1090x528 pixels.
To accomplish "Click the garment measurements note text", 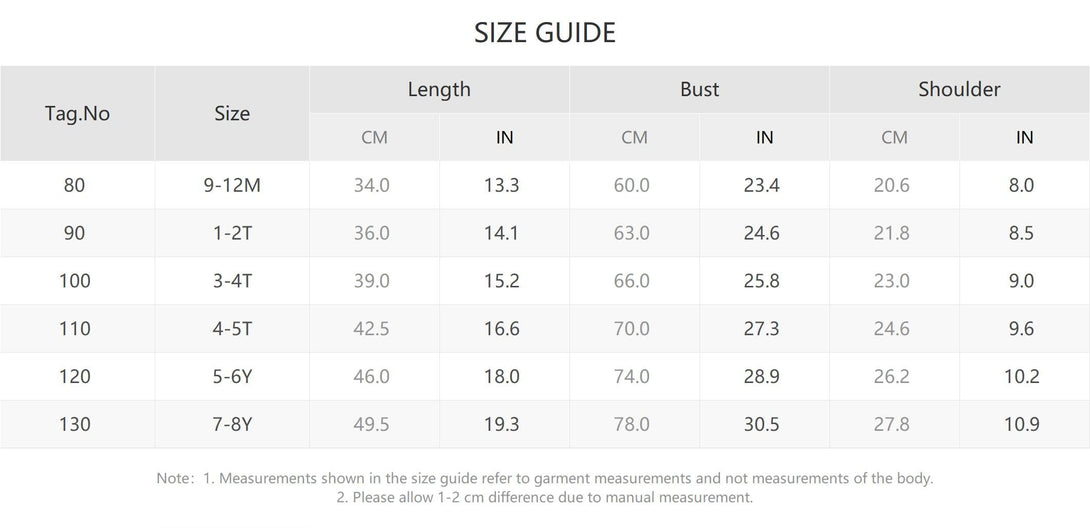I will (545, 479).
